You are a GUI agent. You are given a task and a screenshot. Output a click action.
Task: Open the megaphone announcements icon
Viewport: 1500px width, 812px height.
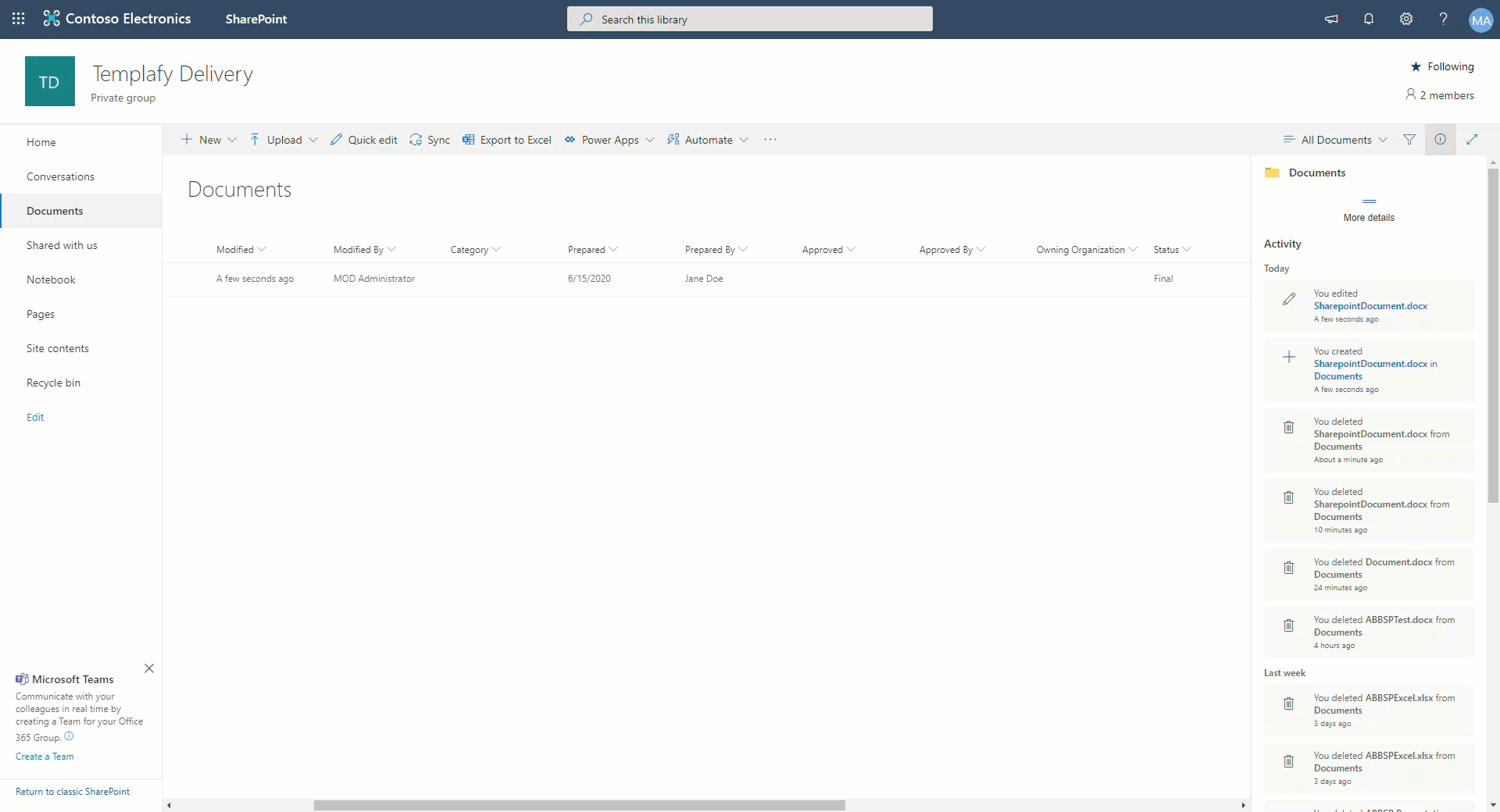coord(1331,19)
